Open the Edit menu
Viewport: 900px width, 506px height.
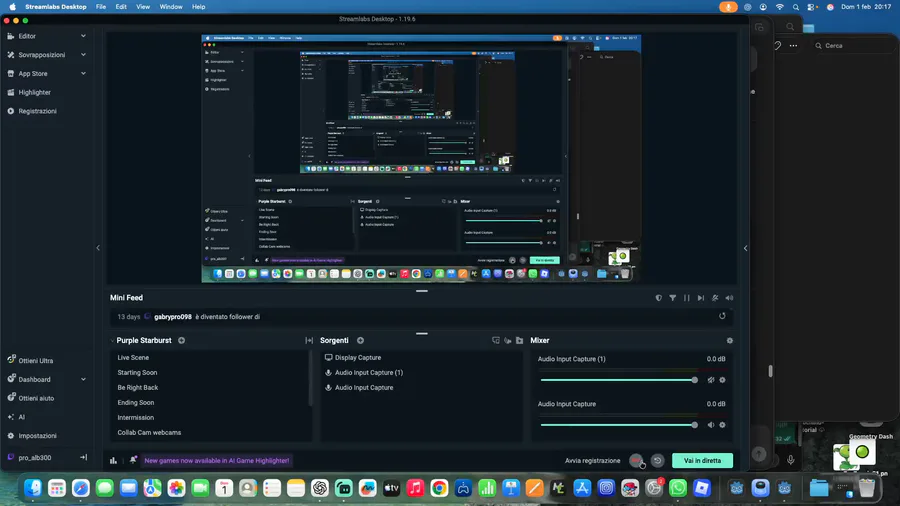(x=121, y=7)
